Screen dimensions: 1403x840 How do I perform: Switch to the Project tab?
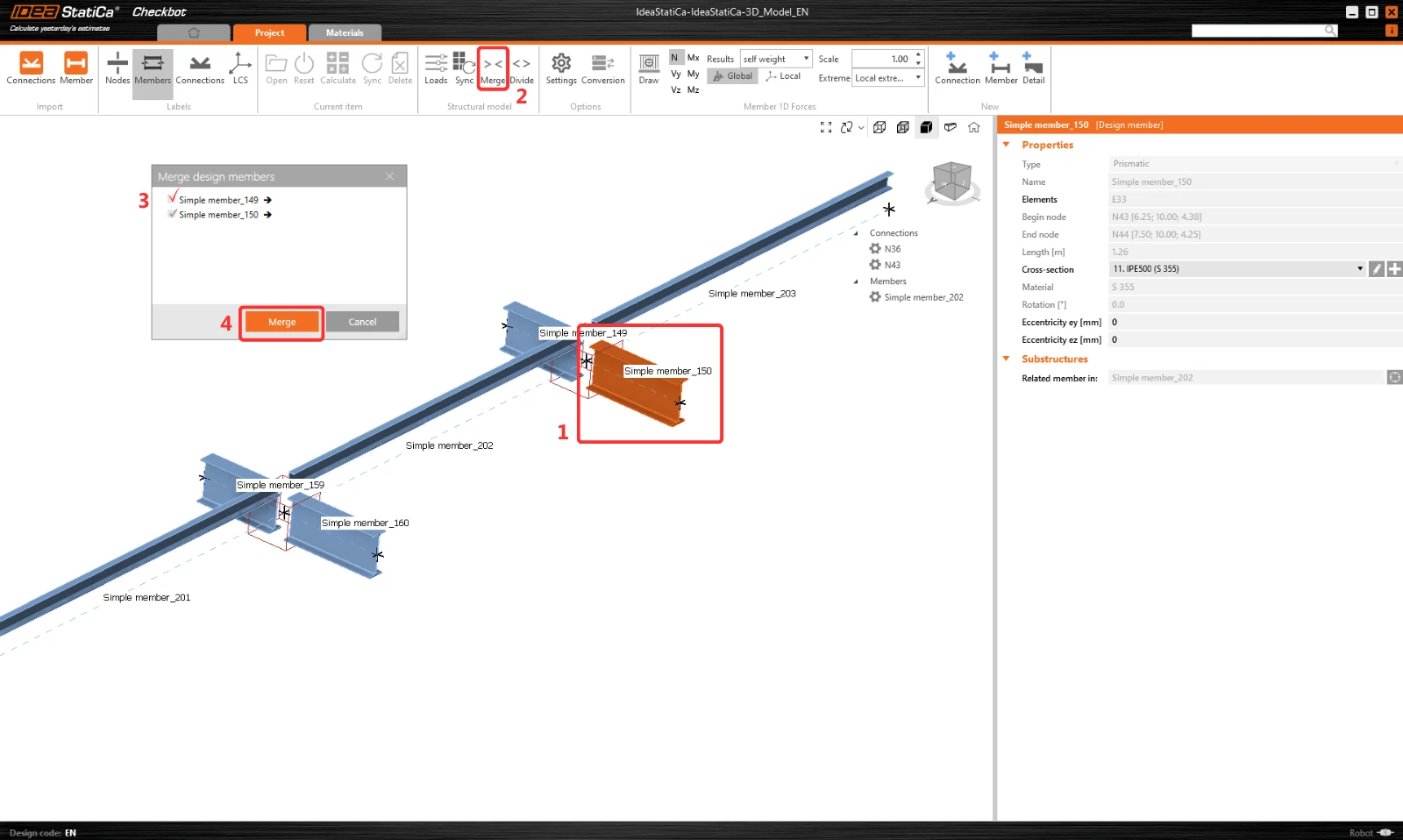tap(269, 32)
